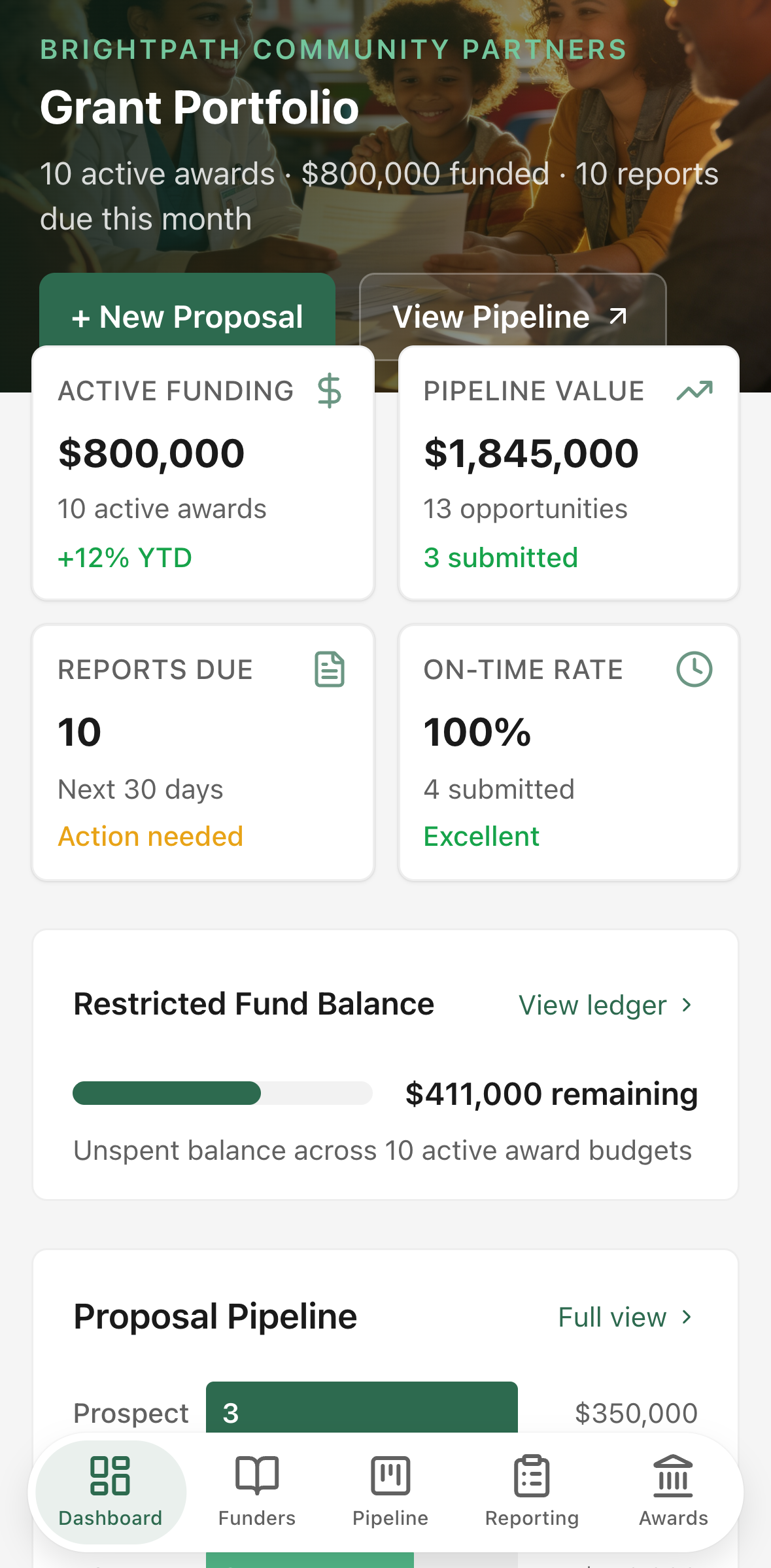Click the document icon on Reports Due
The height and width of the screenshot is (1568, 771).
pyautogui.click(x=330, y=669)
